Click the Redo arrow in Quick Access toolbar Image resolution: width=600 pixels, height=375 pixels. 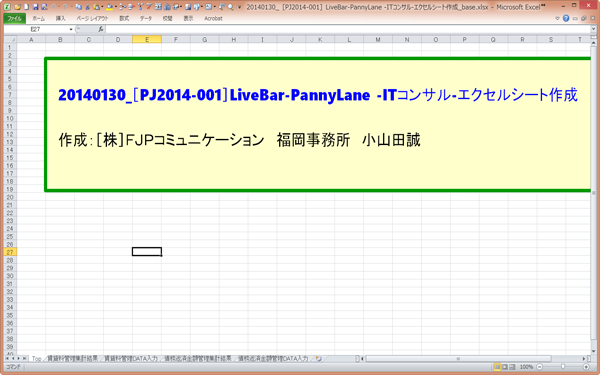65,7
